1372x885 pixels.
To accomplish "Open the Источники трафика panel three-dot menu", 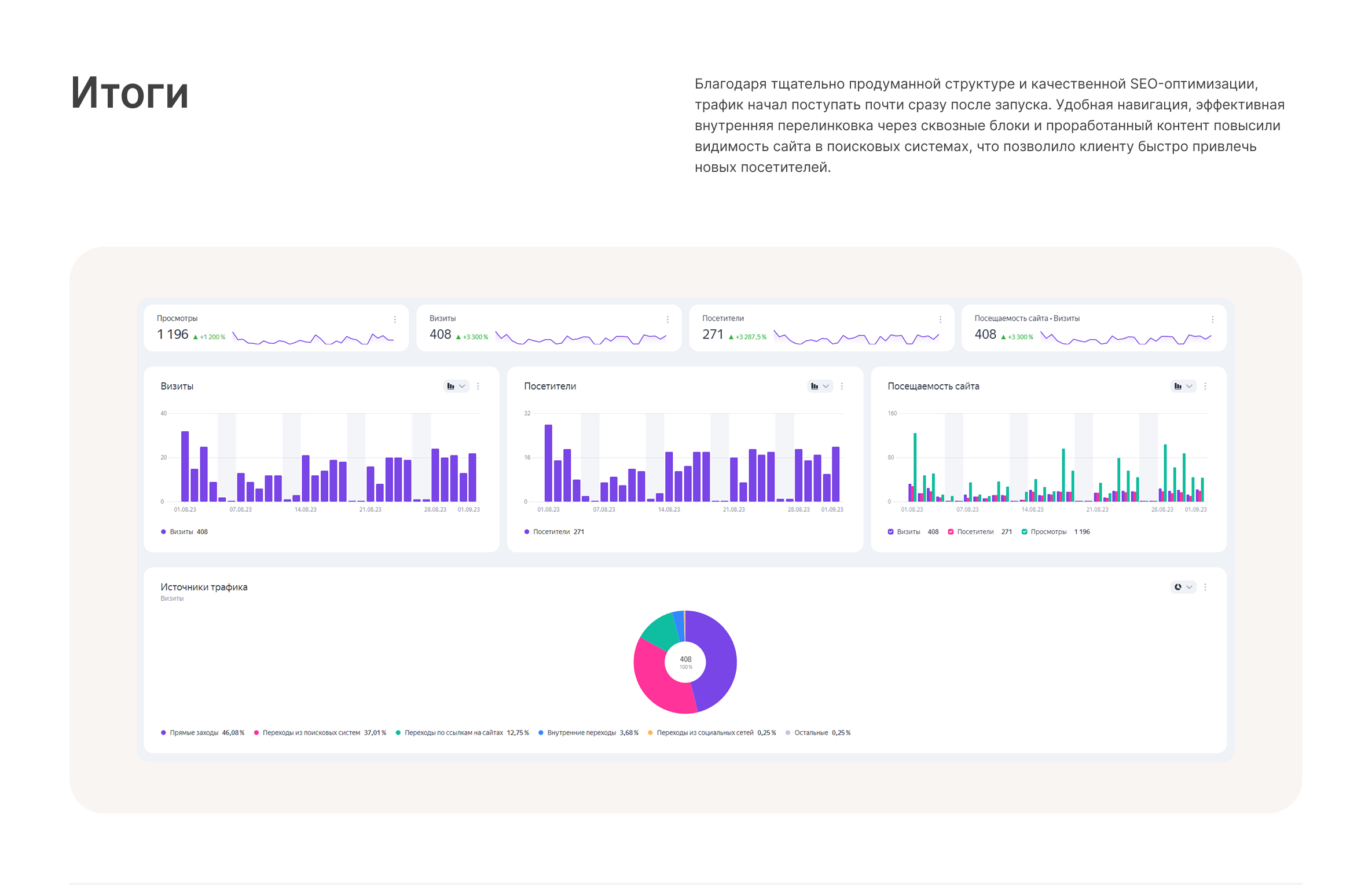I will point(1205,587).
